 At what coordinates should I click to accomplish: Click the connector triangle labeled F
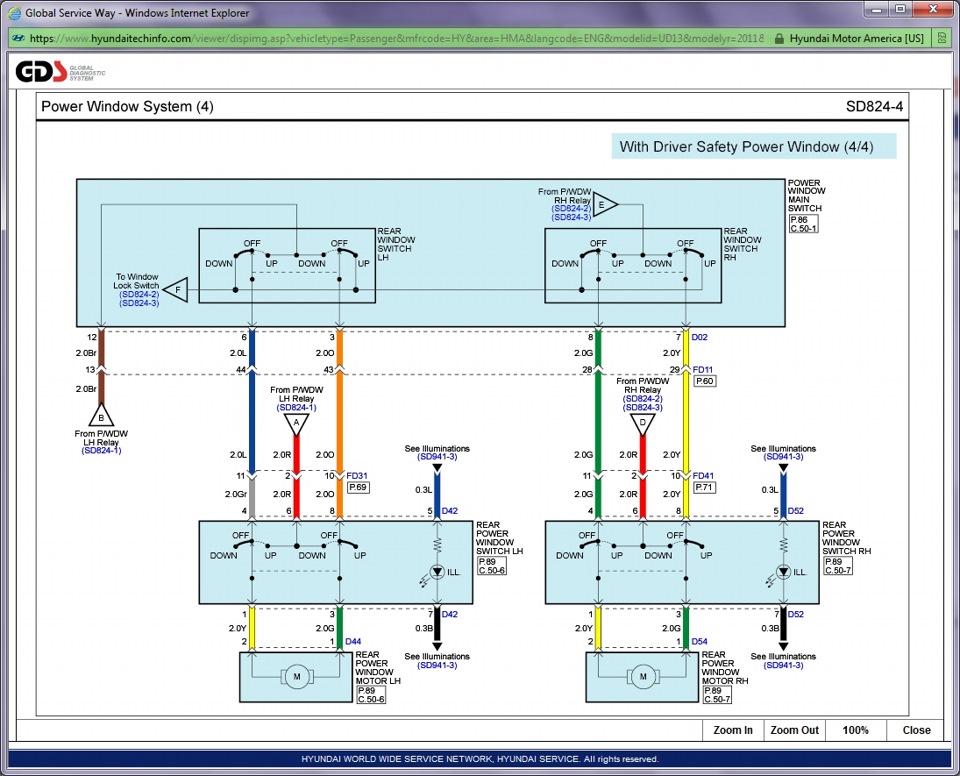click(x=176, y=290)
